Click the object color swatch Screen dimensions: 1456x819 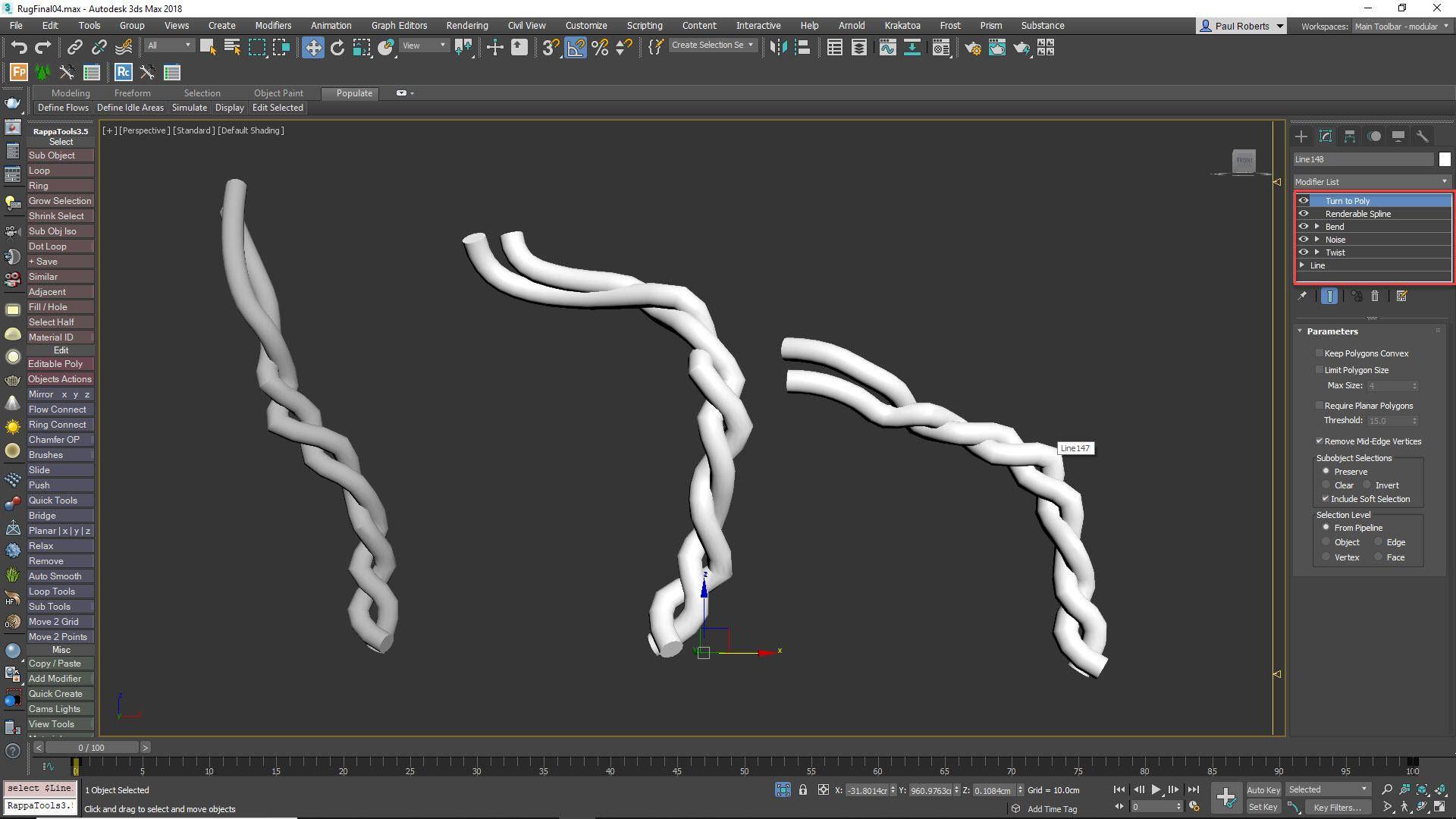point(1445,159)
